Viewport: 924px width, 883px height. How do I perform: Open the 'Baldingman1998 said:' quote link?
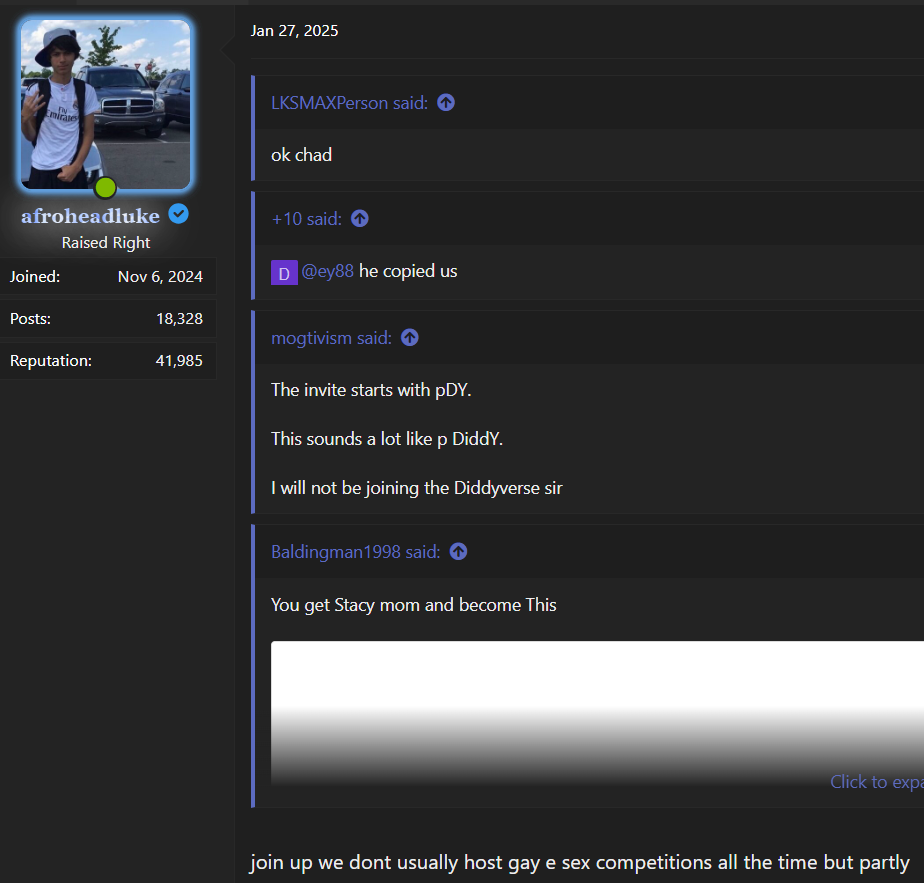click(x=355, y=552)
